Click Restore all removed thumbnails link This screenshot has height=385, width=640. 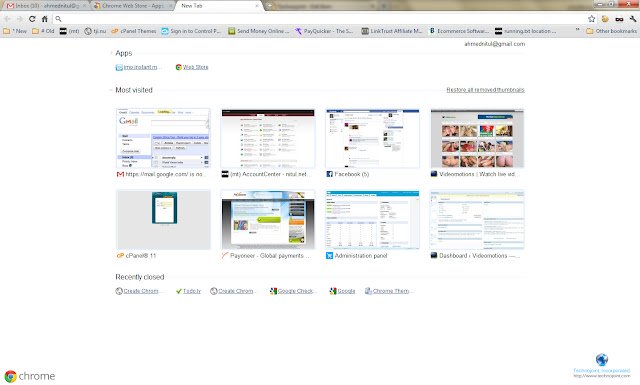[485, 90]
